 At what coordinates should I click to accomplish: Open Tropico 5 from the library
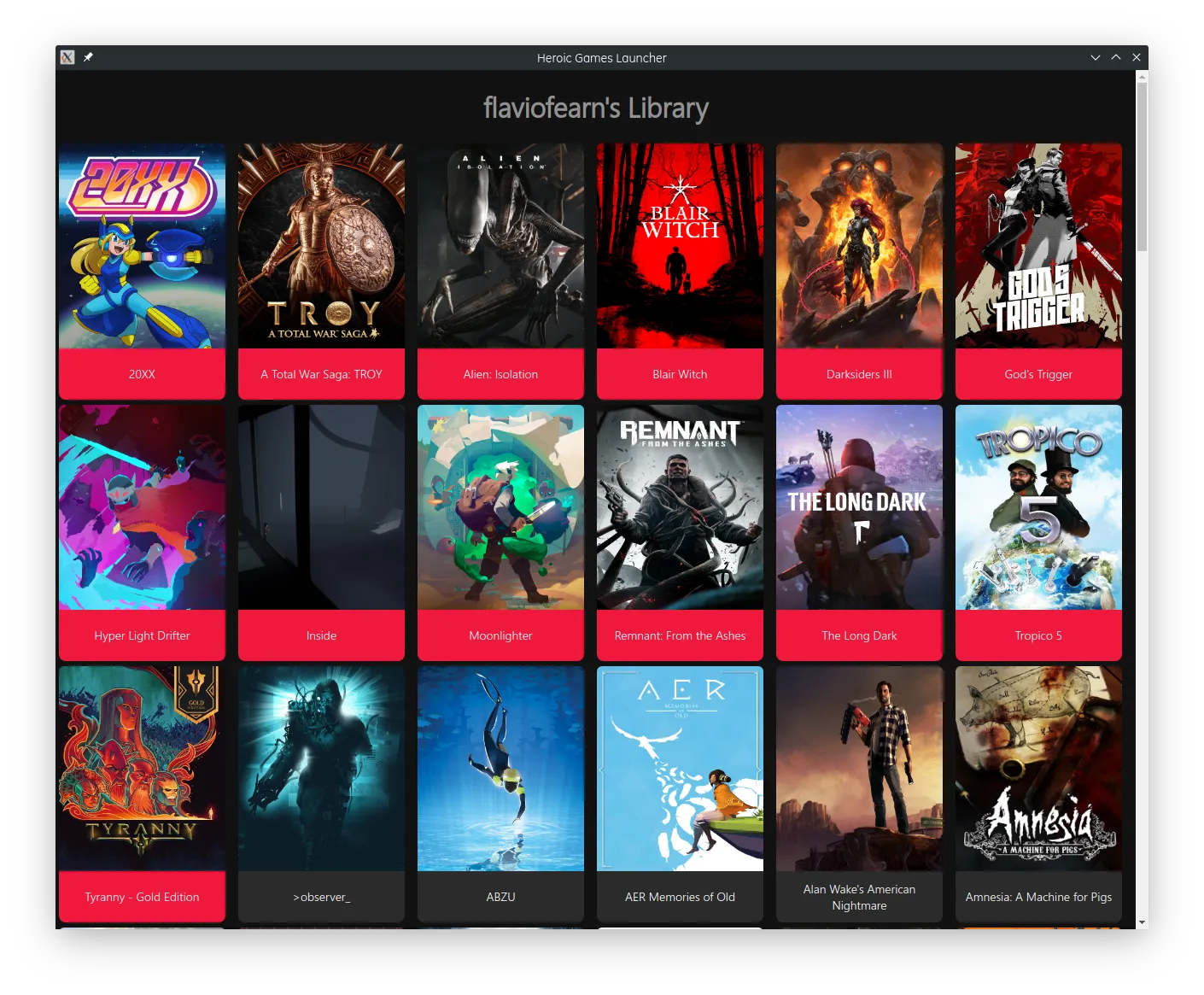(1038, 506)
